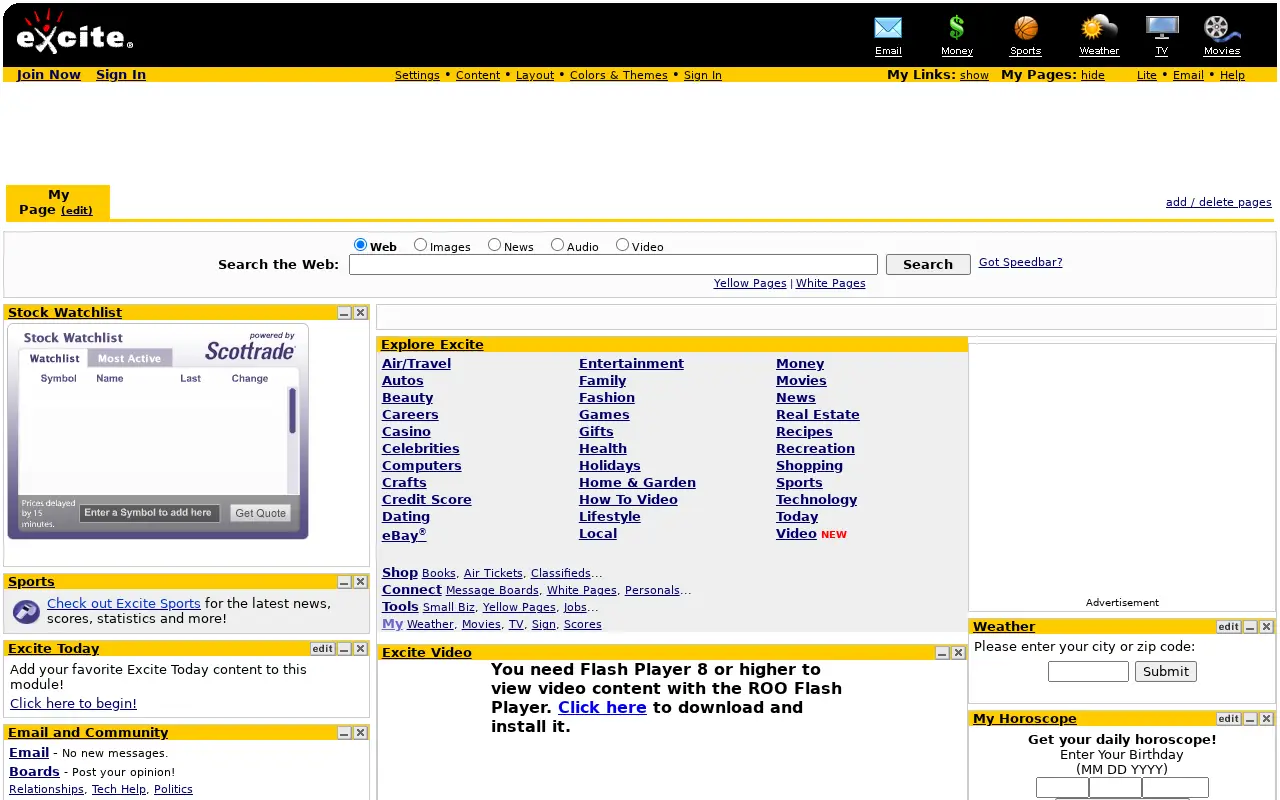Screen dimensions: 1280x800
Task: Click the Stock Watchlist scrollbar
Action: point(293,411)
